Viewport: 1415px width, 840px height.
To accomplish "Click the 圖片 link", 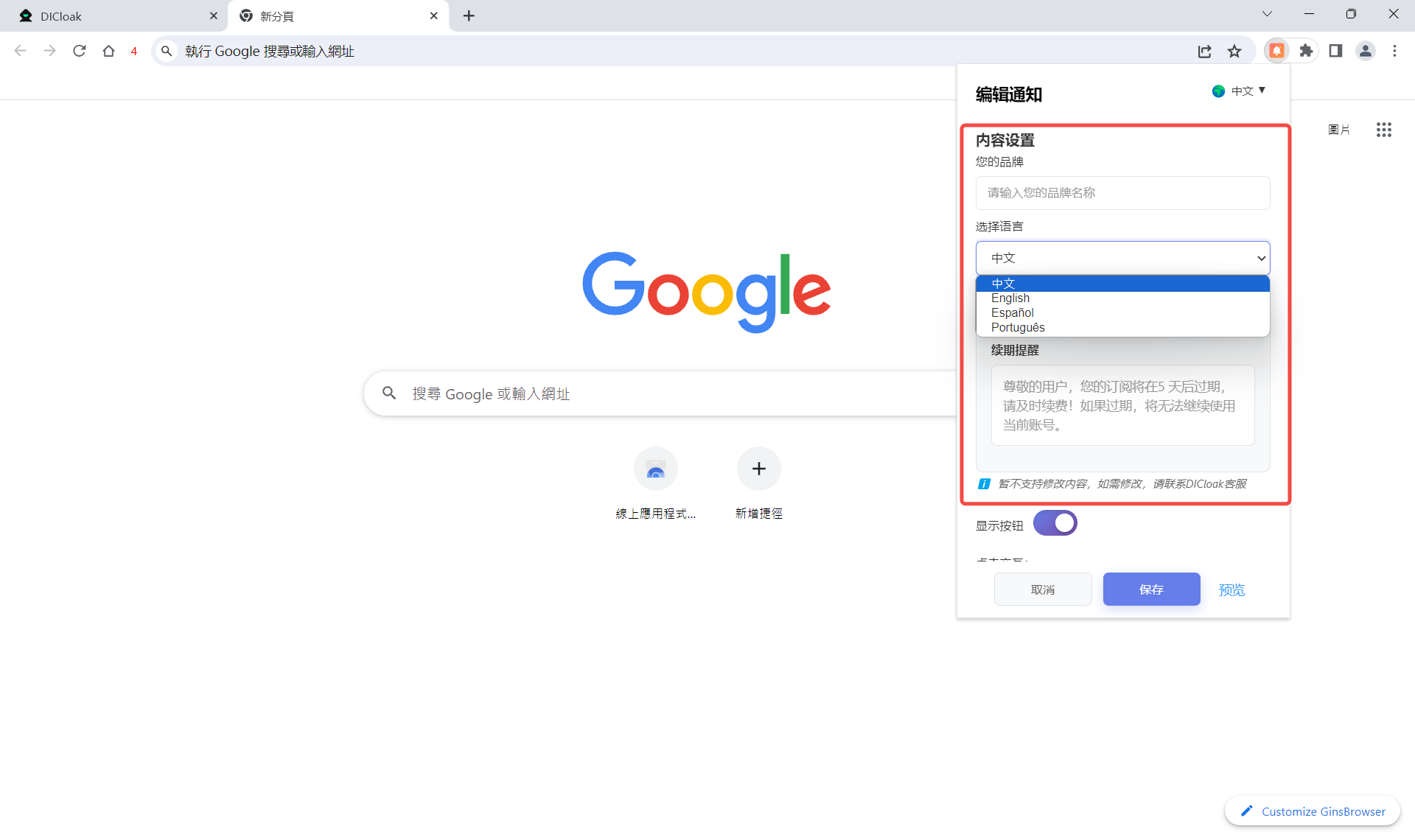I will 1338,130.
